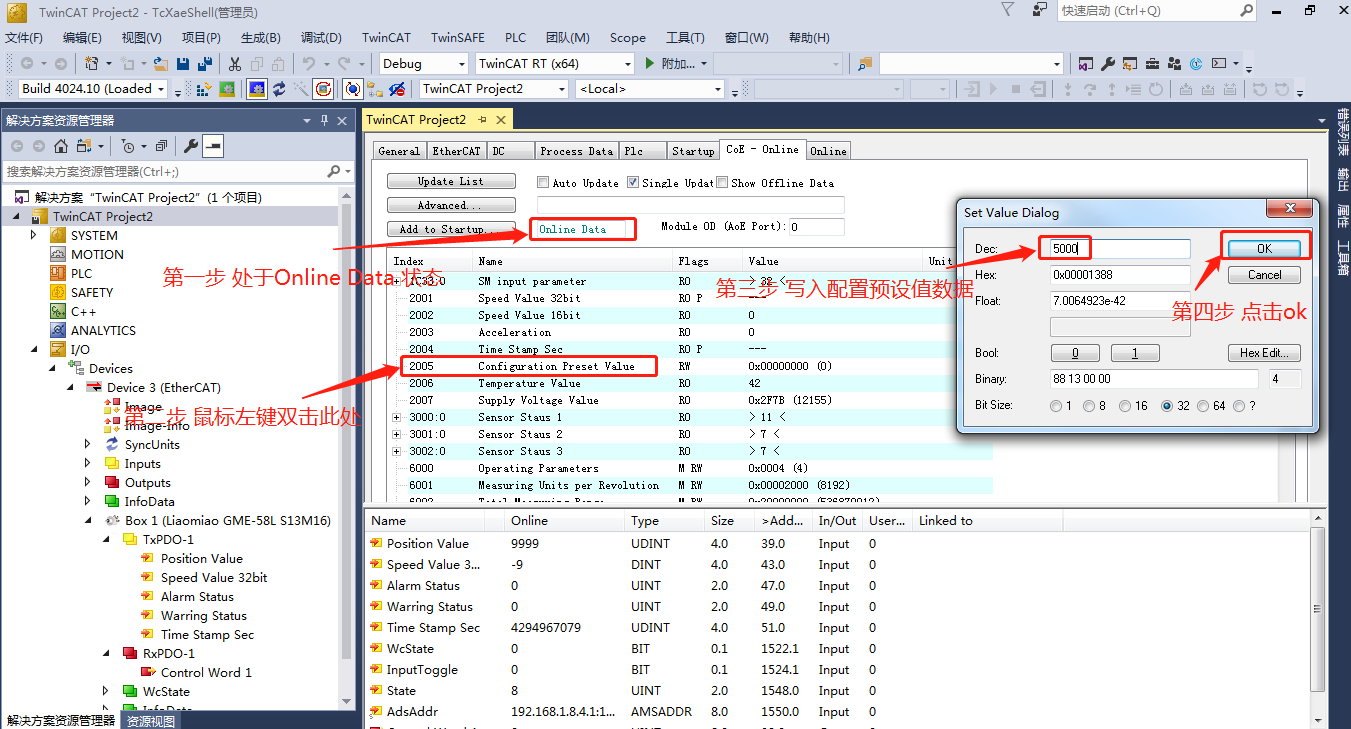The height and width of the screenshot is (729, 1351).
Task: Click the Home icon in Solution Explorer toolbar
Action: [x=61, y=146]
